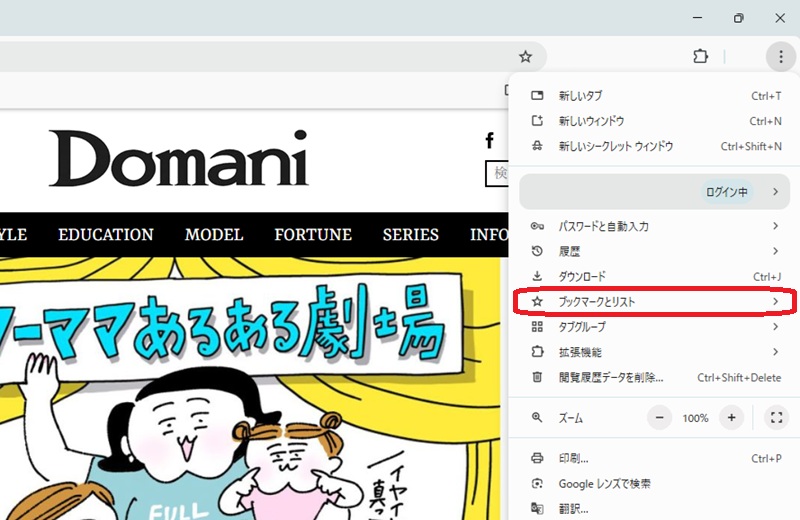Open パスワードと自動入力 submenu
The height and width of the screenshot is (520, 800).
click(654, 226)
